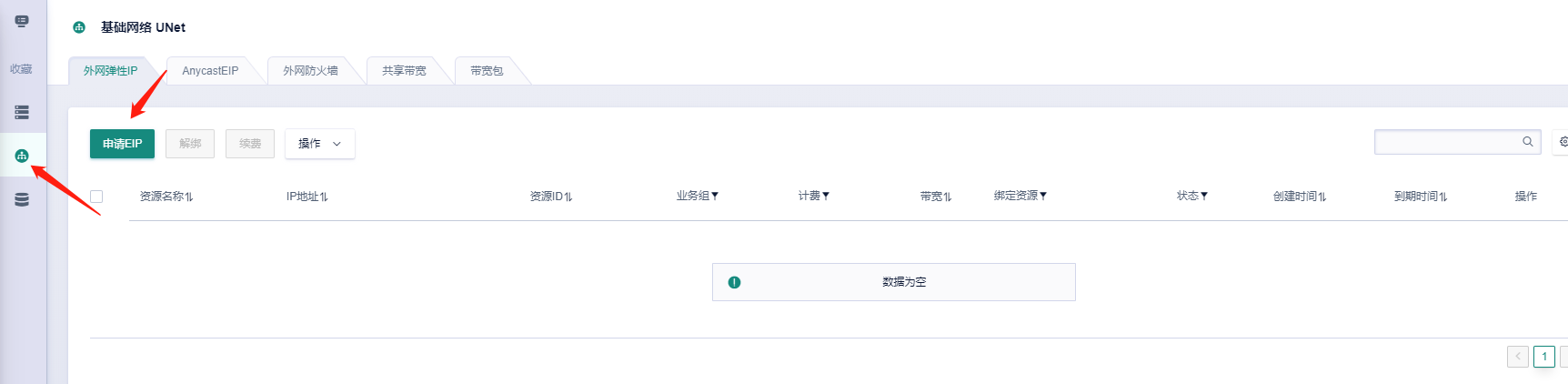Switch to the 外网防火墙 tab
Image resolution: width=1568 pixels, height=384 pixels.
tap(310, 71)
